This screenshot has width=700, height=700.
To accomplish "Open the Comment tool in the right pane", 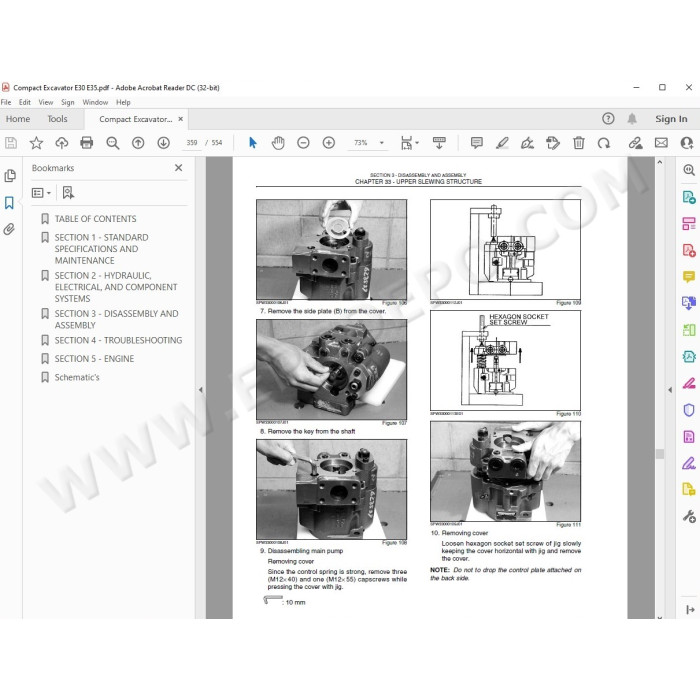I will tap(689, 277).
